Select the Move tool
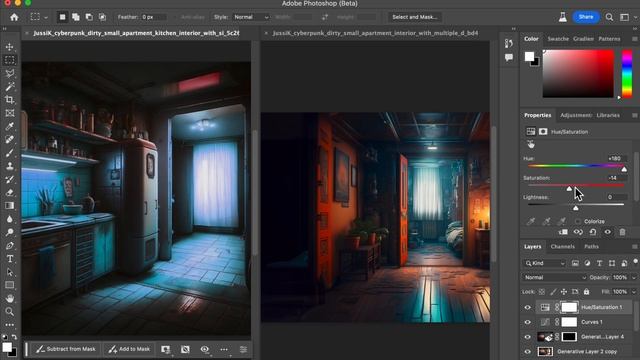640x360 pixels. (x=10, y=47)
